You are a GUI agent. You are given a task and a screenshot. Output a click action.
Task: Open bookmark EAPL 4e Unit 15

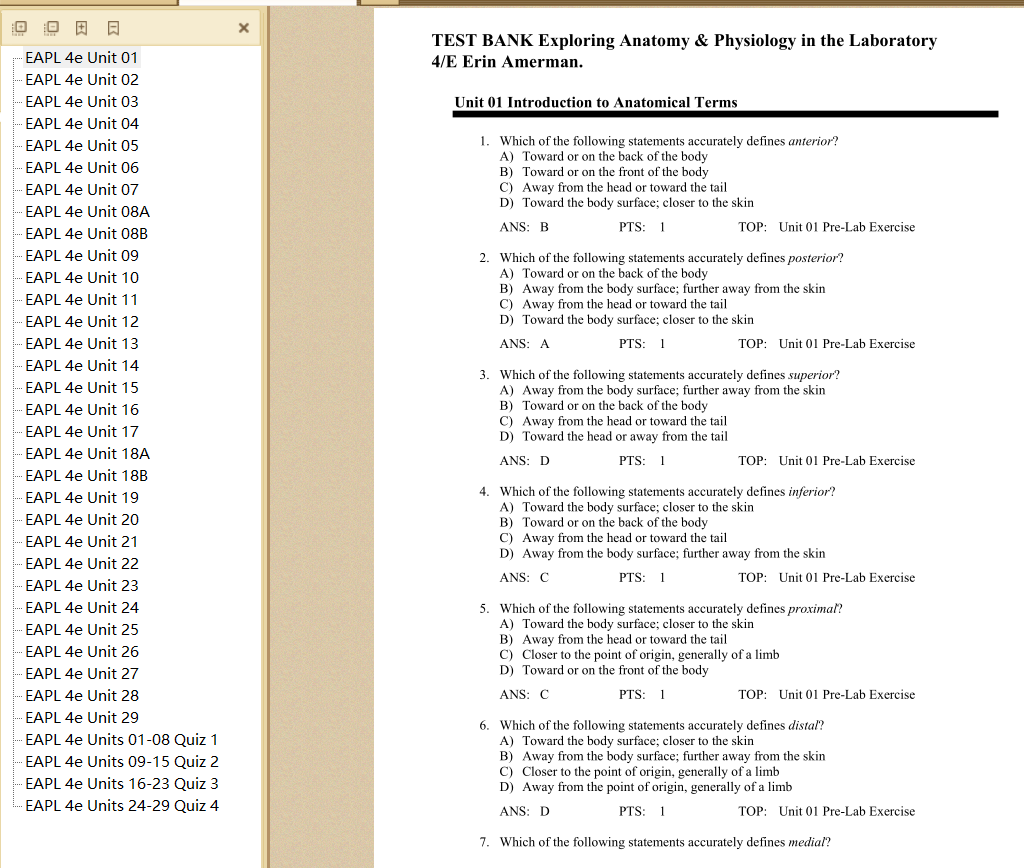82,387
